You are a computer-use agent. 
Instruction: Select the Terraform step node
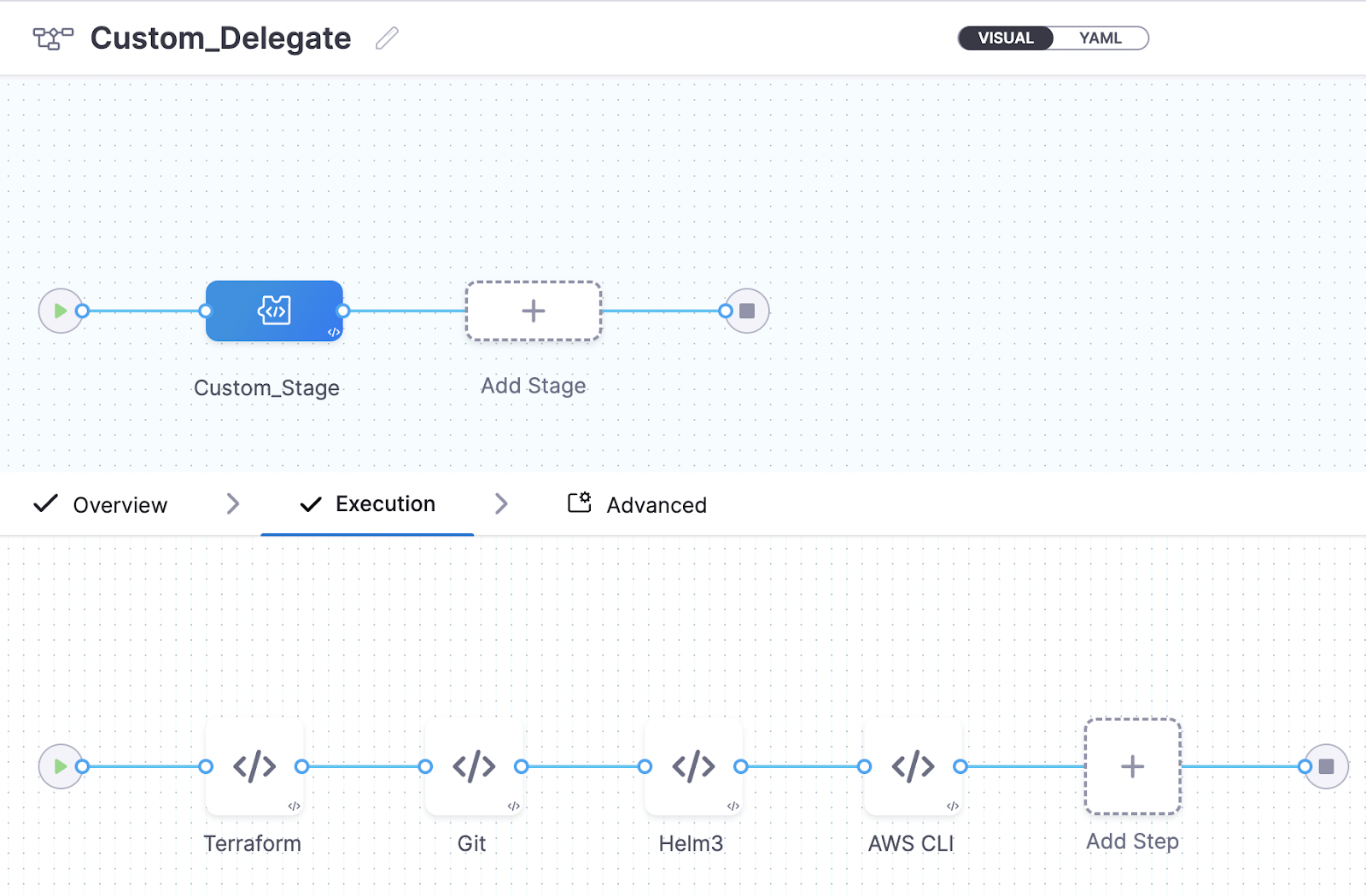click(254, 766)
